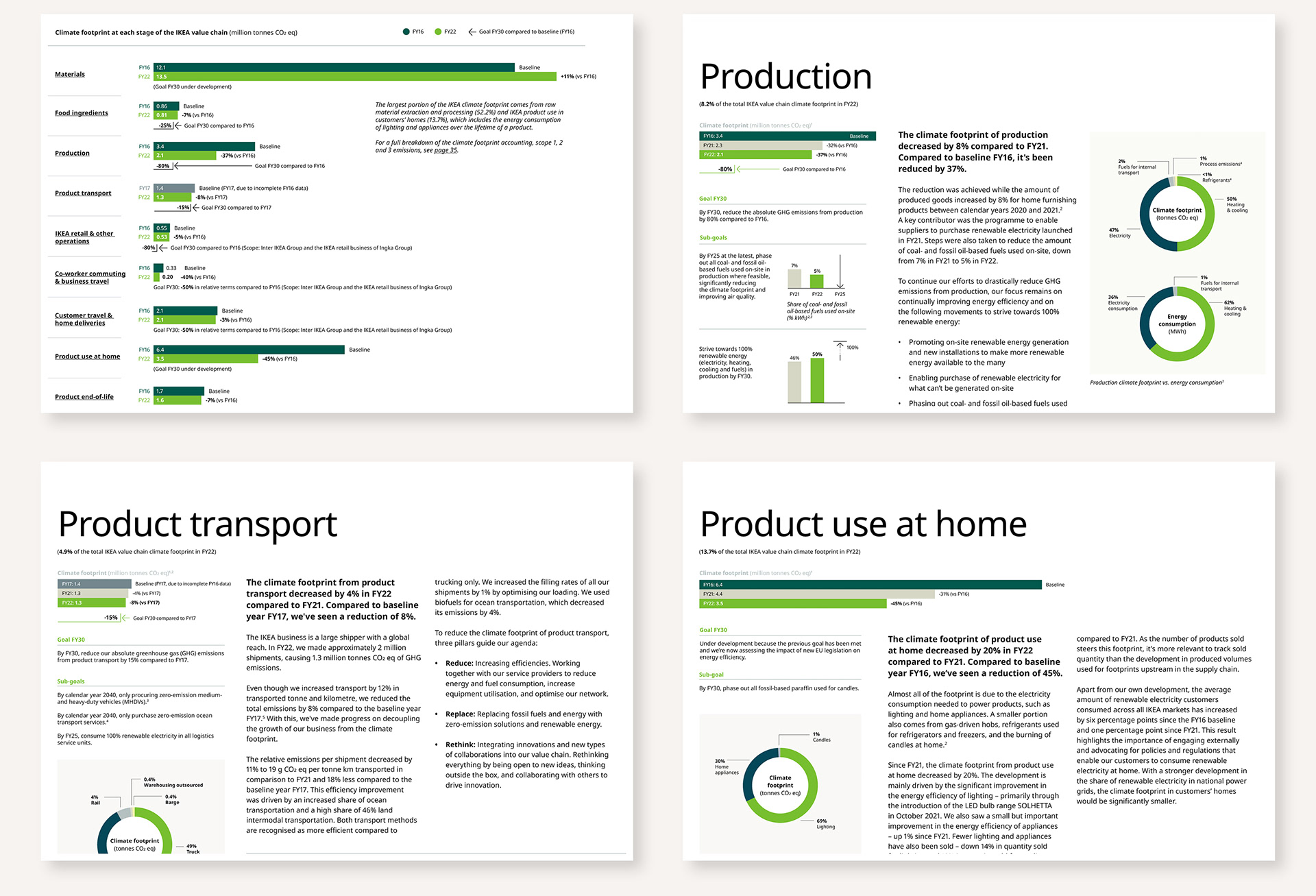Screen dimensions: 1316x896
Task: Click 'IKEA retail & other operations' link
Action: click(84, 237)
